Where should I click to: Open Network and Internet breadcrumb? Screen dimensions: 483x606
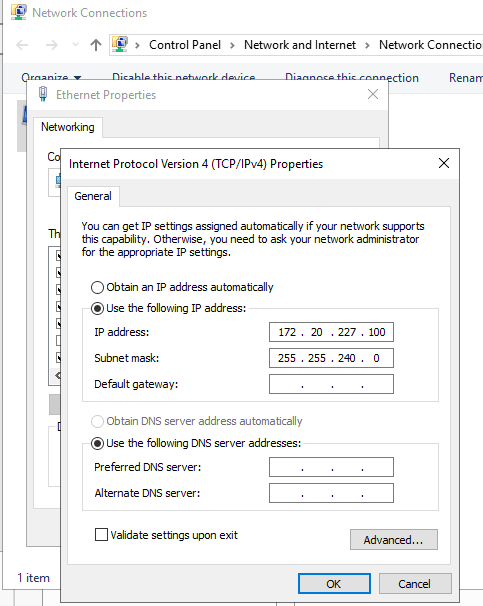tap(300, 45)
